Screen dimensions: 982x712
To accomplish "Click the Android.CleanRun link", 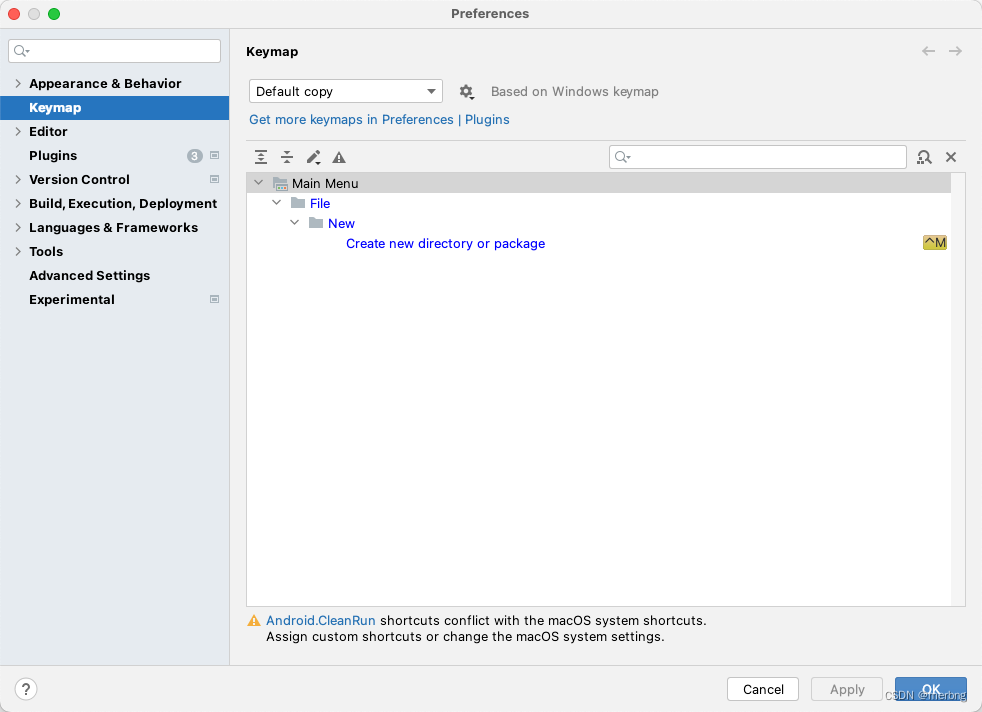I will point(321,621).
